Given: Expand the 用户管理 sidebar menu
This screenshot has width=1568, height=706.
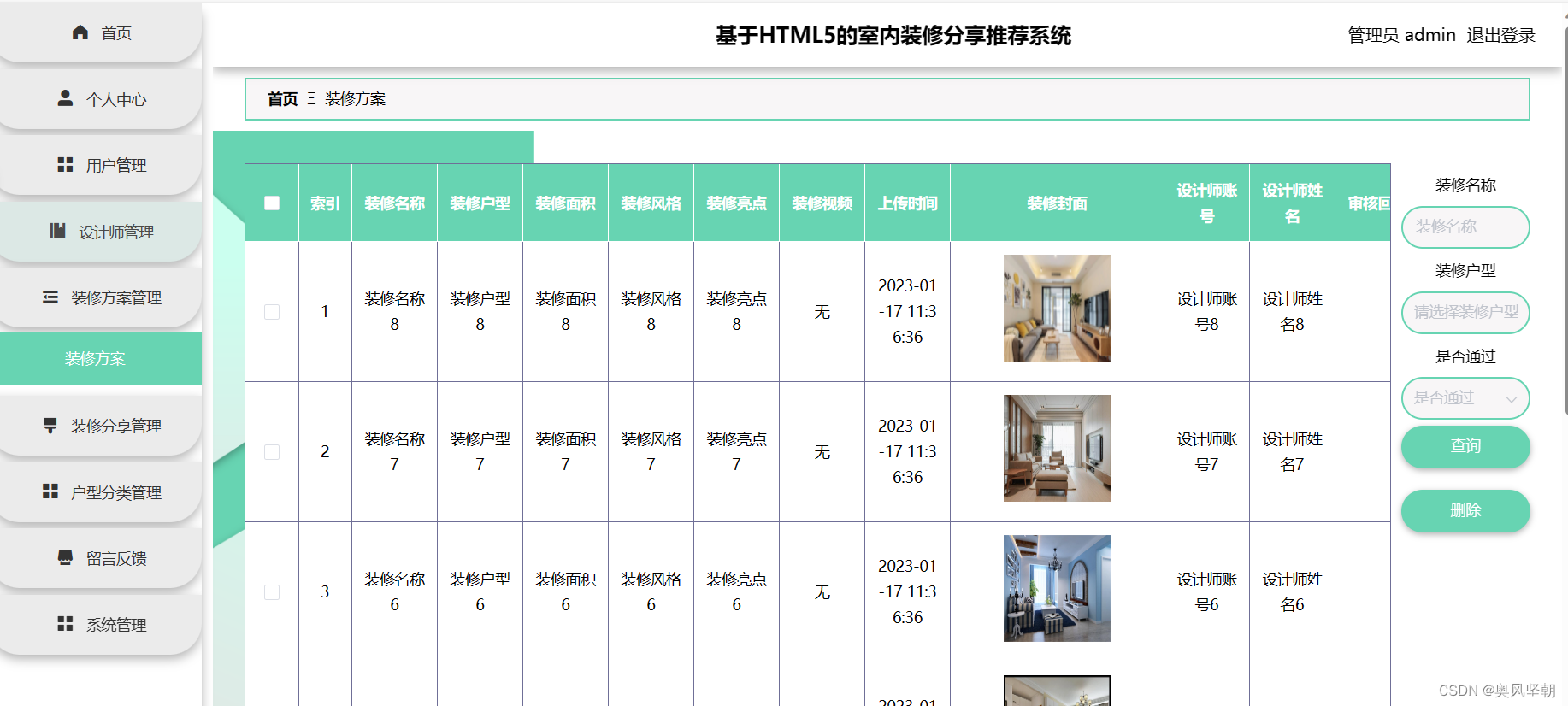Looking at the screenshot, I should point(101,165).
